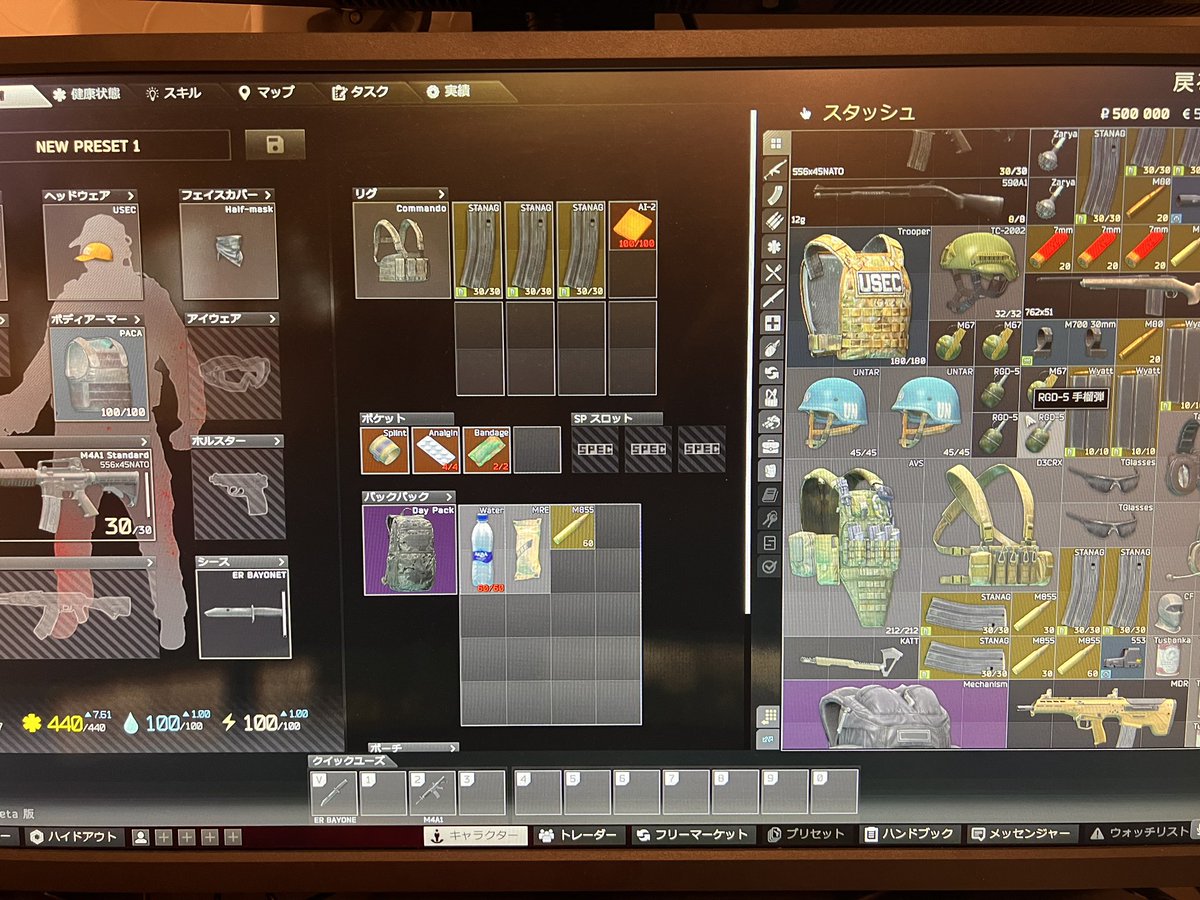Go to ハイドアウト in bottom bar
This screenshot has height=900, width=1200.
pos(73,837)
